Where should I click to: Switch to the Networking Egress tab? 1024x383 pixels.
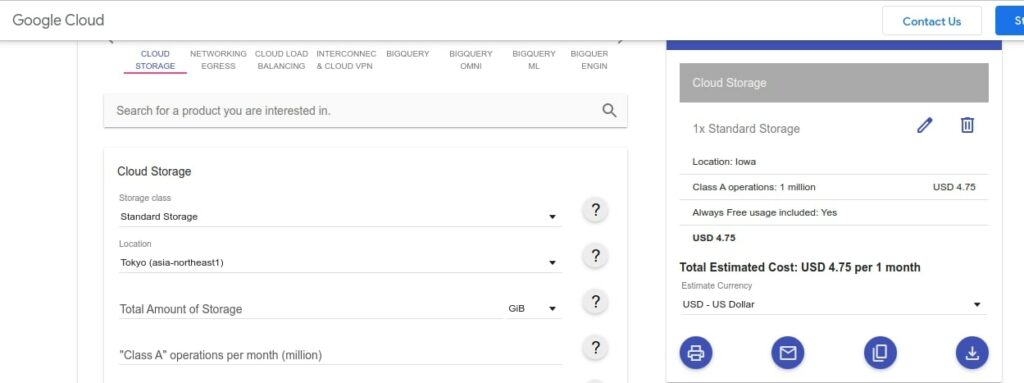pyautogui.click(x=218, y=59)
